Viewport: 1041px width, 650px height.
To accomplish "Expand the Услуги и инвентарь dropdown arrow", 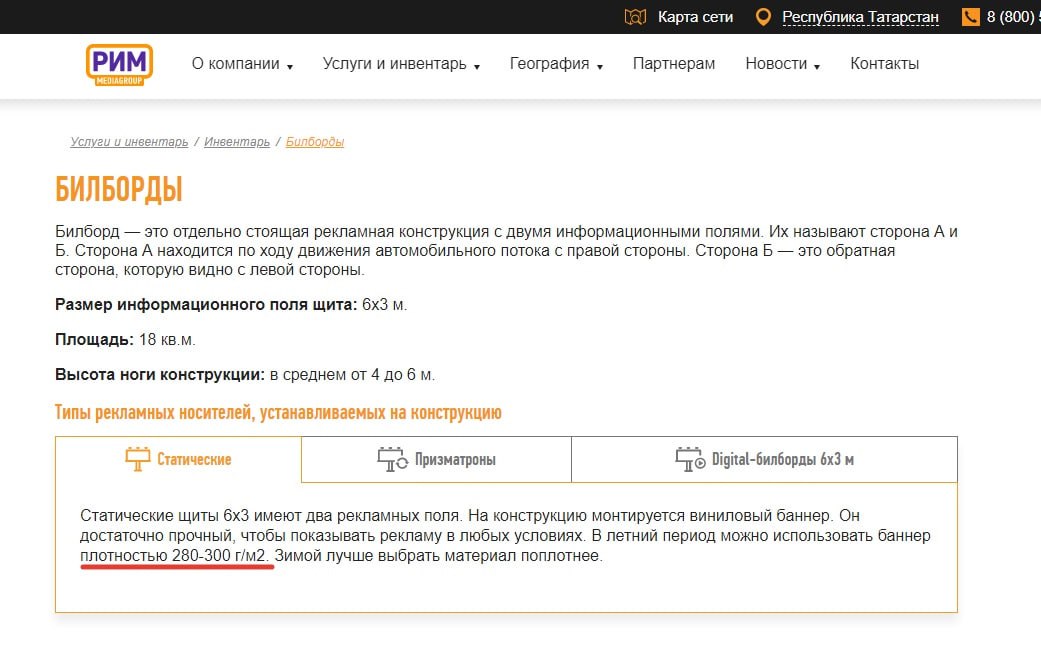I will pyautogui.click(x=477, y=66).
